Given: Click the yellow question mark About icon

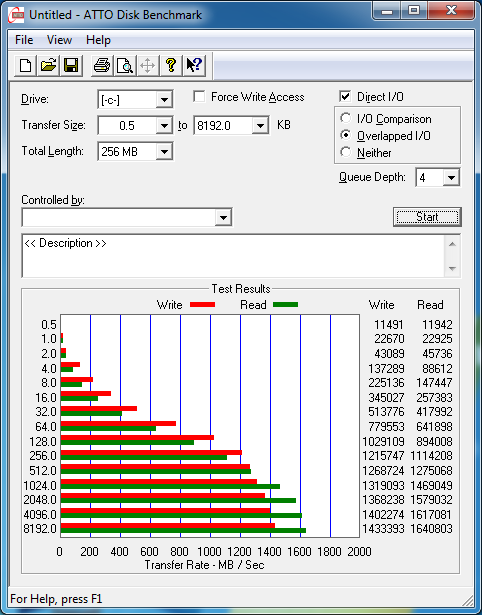Looking at the screenshot, I should 171,66.
